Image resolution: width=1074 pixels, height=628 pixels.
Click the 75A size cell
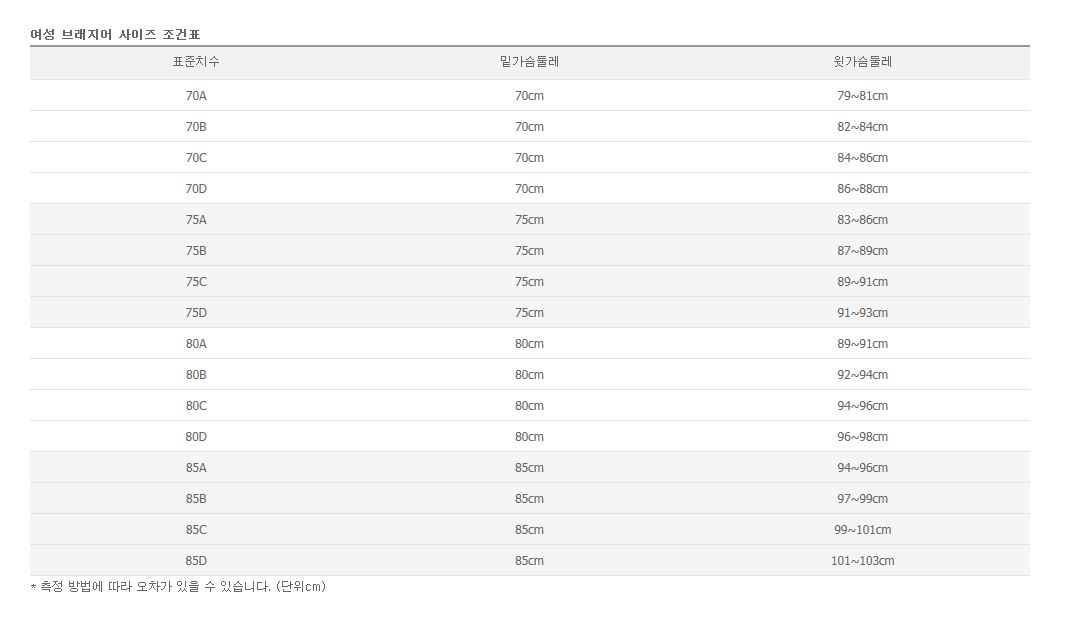196,220
